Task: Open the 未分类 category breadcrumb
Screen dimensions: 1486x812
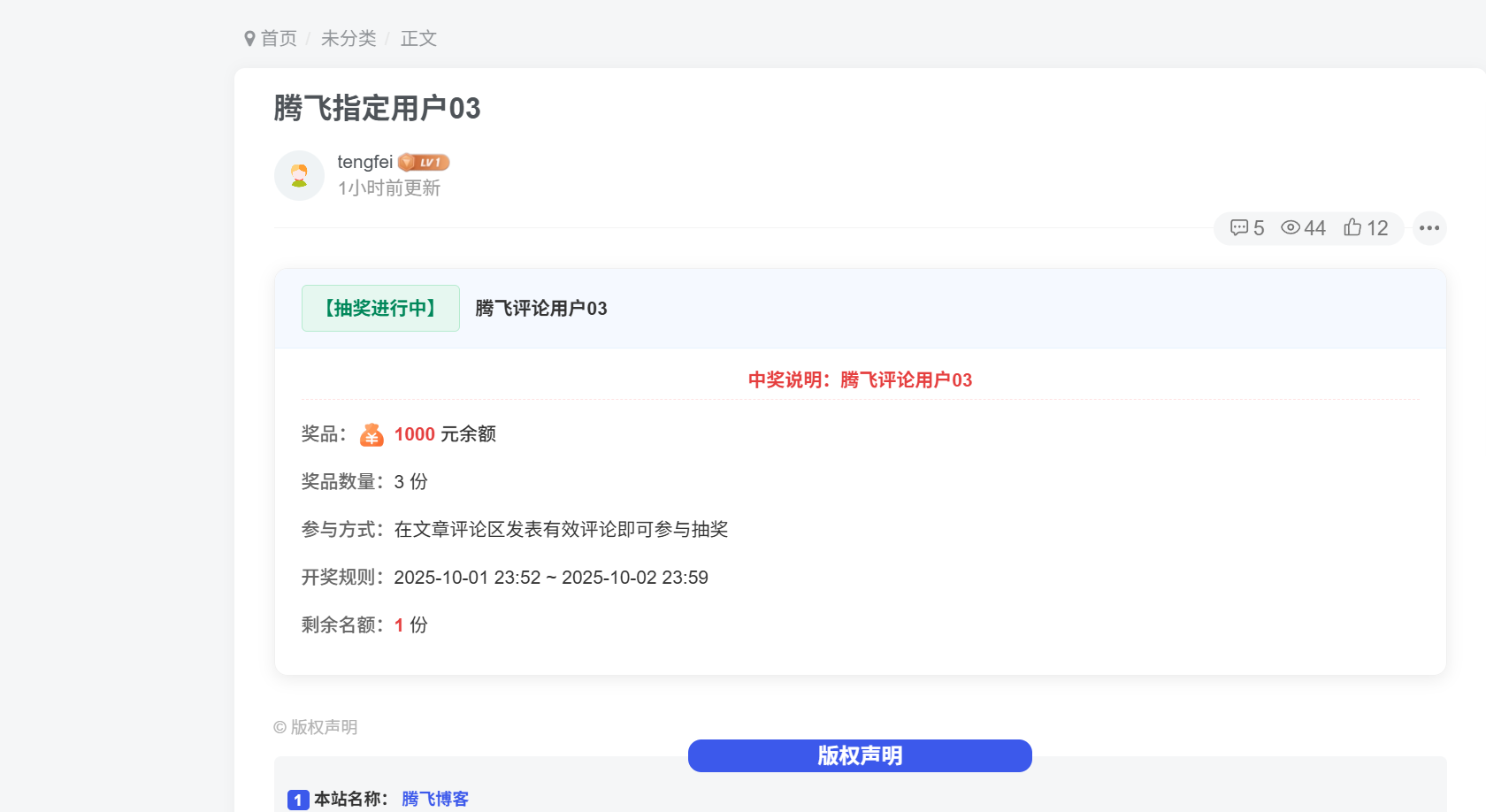Action: pos(349,38)
